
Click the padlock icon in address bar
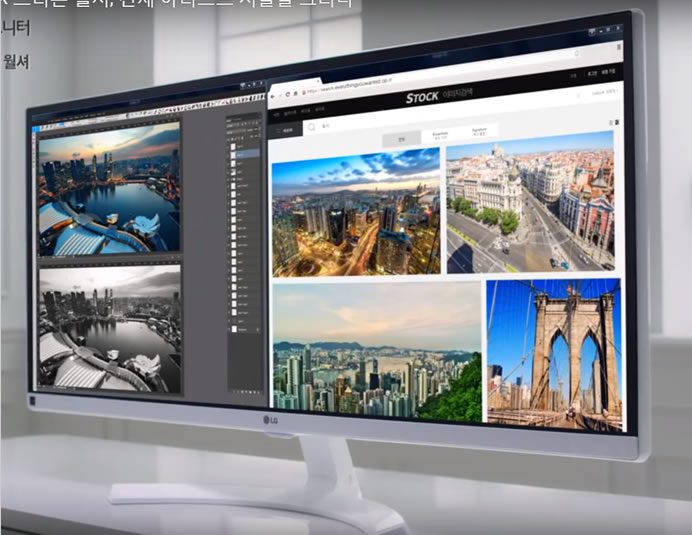[304, 92]
